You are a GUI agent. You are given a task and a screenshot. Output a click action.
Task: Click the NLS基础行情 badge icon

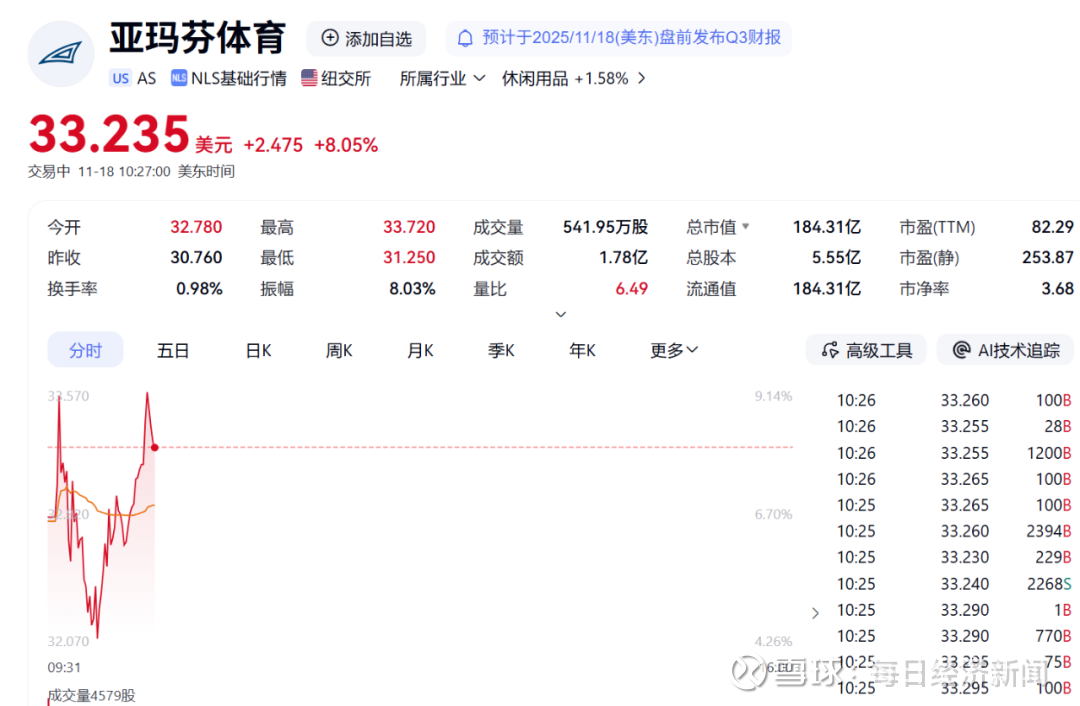click(179, 79)
